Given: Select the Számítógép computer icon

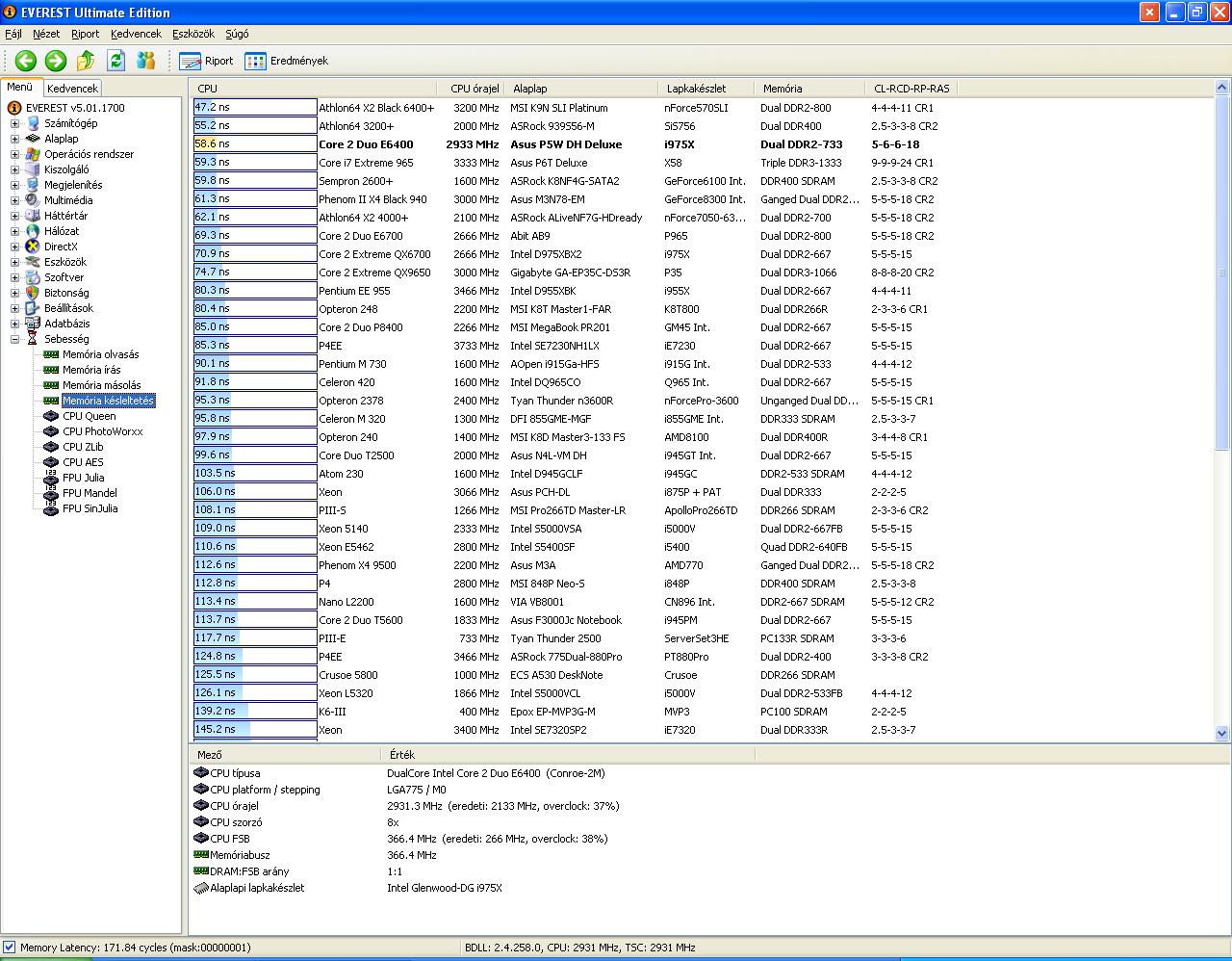Looking at the screenshot, I should point(33,123).
